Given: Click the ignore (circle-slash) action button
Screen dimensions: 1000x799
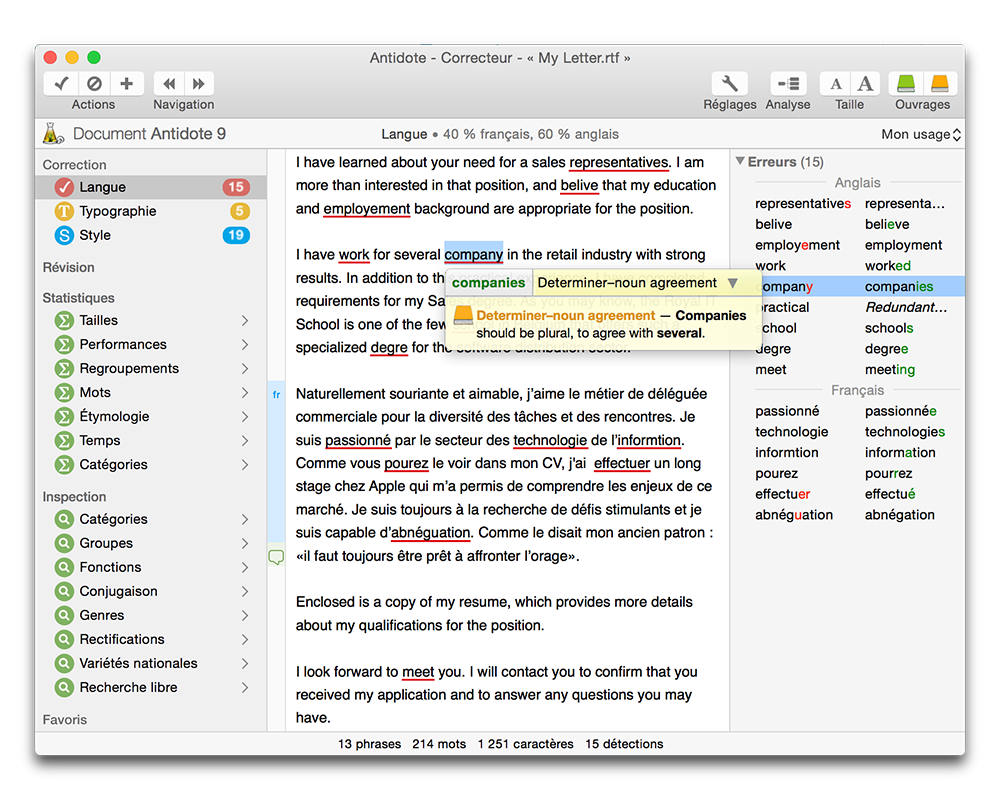Looking at the screenshot, I should coord(94,84).
